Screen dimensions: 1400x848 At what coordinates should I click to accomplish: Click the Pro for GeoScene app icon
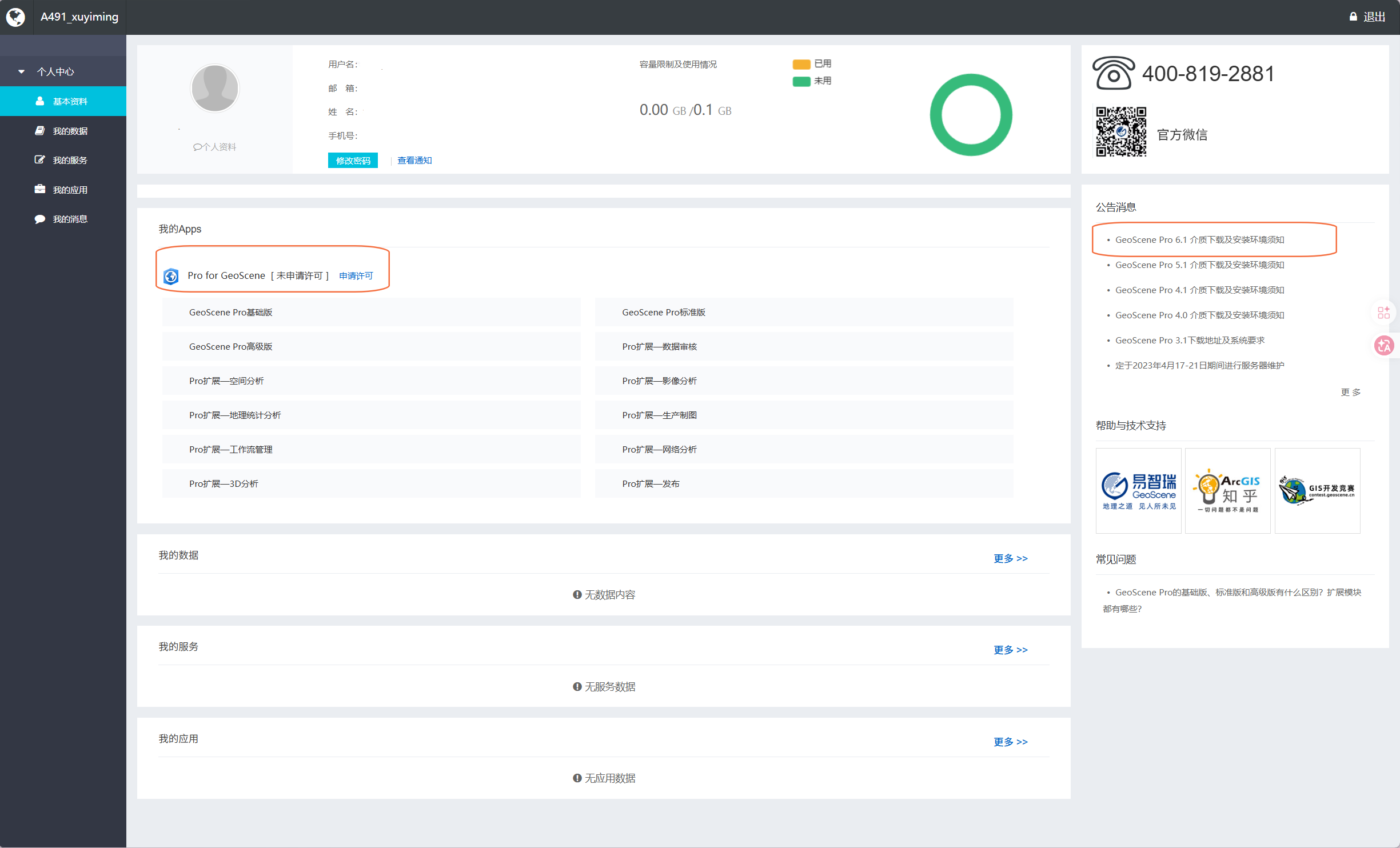click(x=171, y=276)
